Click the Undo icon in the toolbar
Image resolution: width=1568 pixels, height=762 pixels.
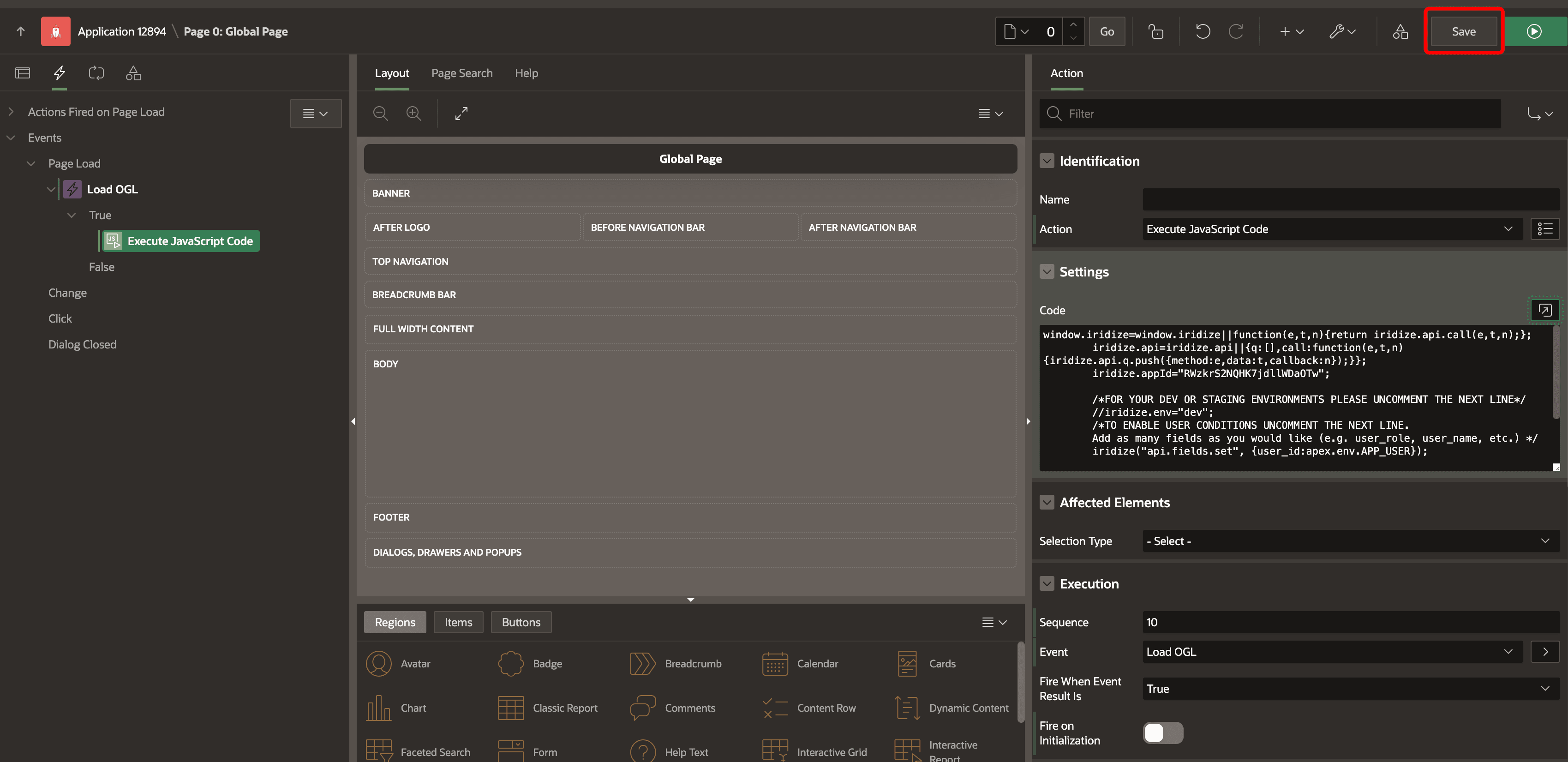click(x=1202, y=32)
